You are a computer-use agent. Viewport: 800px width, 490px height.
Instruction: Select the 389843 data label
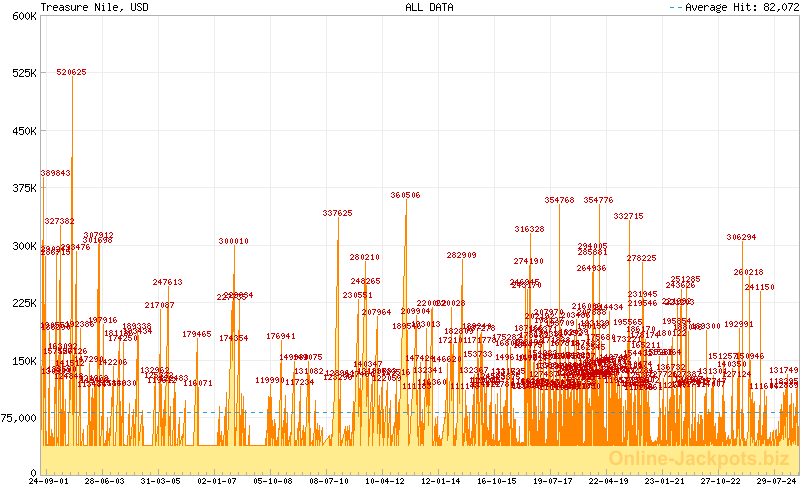[x=55, y=173]
